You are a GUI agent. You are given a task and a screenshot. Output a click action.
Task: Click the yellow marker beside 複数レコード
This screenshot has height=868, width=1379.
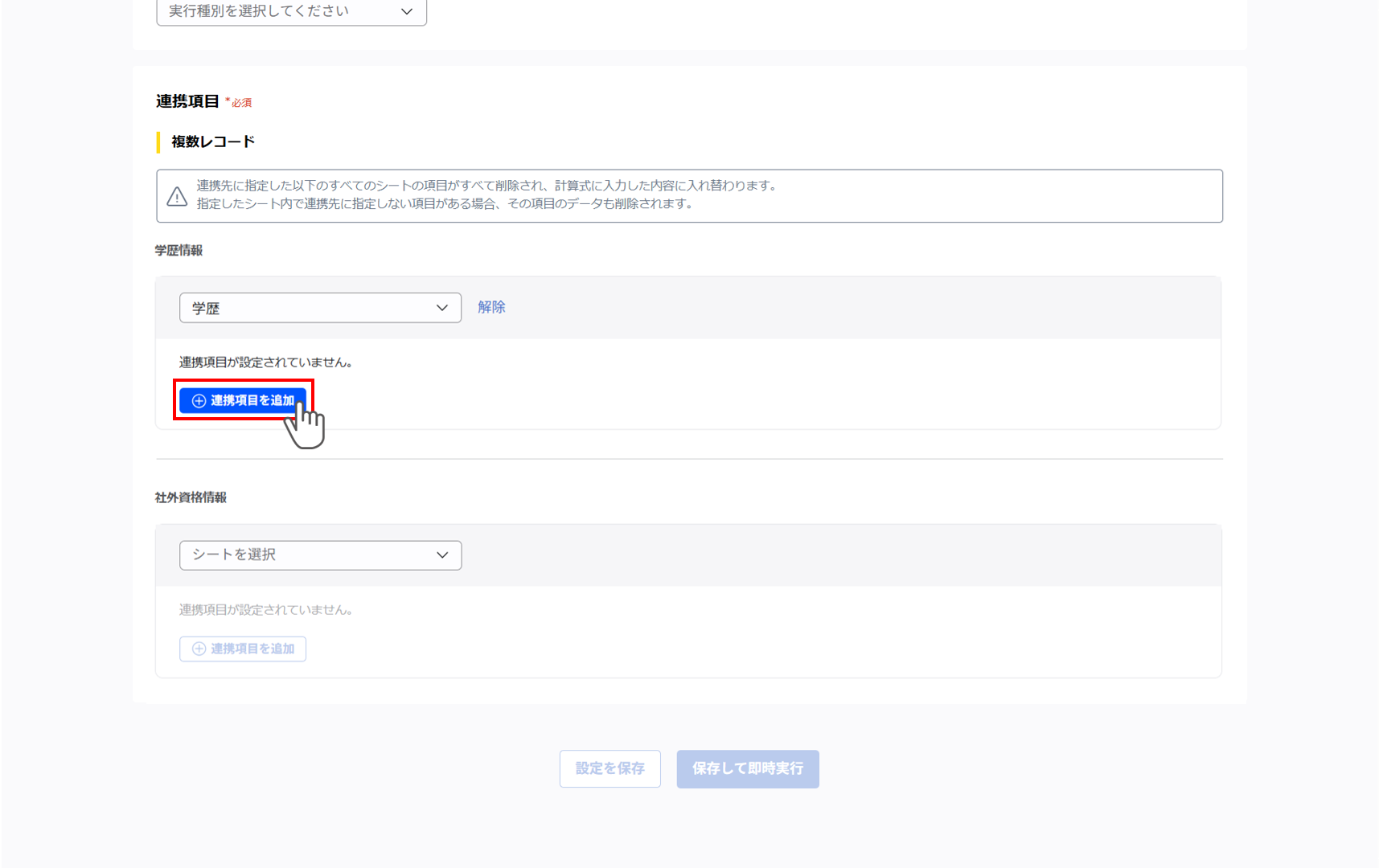[x=158, y=141]
